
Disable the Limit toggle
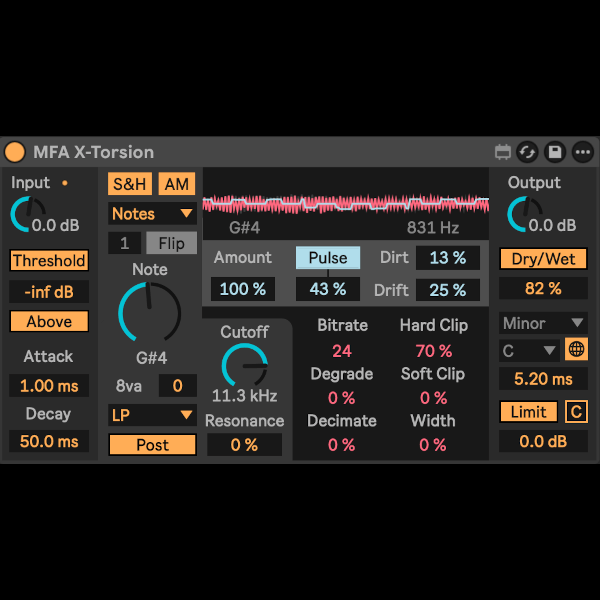[x=528, y=412]
